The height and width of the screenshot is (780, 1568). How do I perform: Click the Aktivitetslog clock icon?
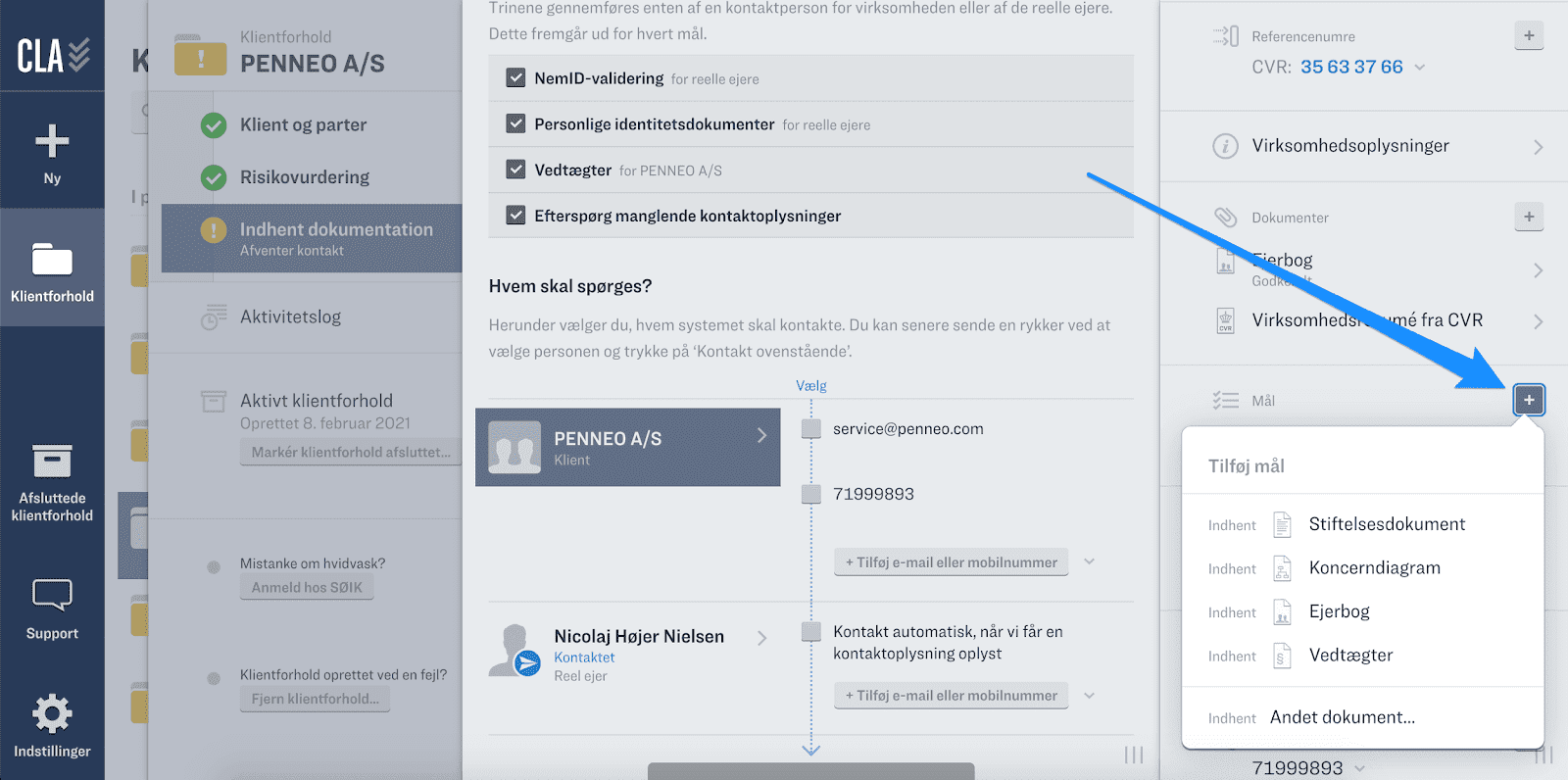point(214,317)
